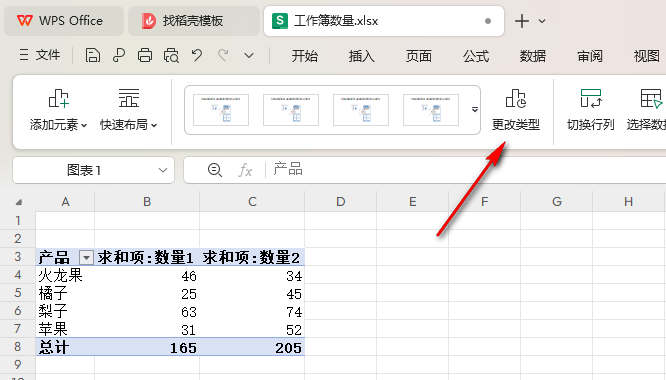Select the second chart style thumbnail
Image resolution: width=666 pixels, height=380 pixels.
click(x=291, y=110)
